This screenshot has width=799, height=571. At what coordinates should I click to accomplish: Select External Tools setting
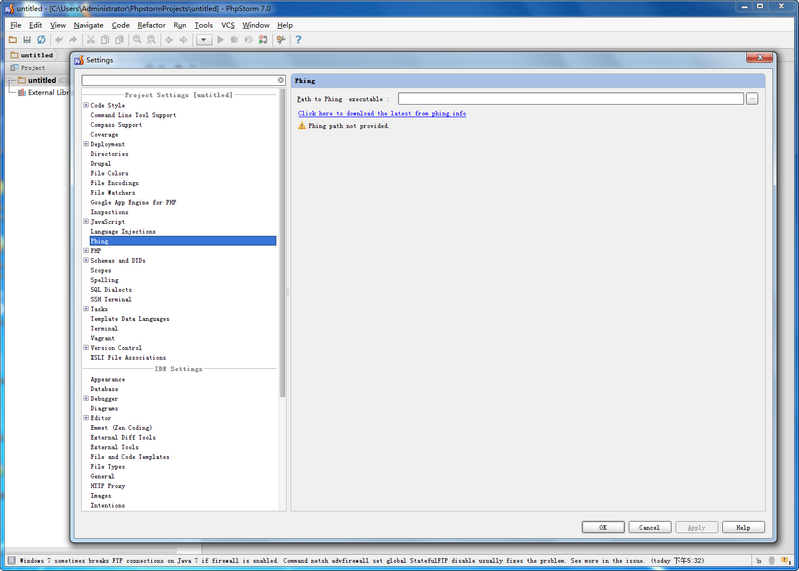click(x=114, y=447)
